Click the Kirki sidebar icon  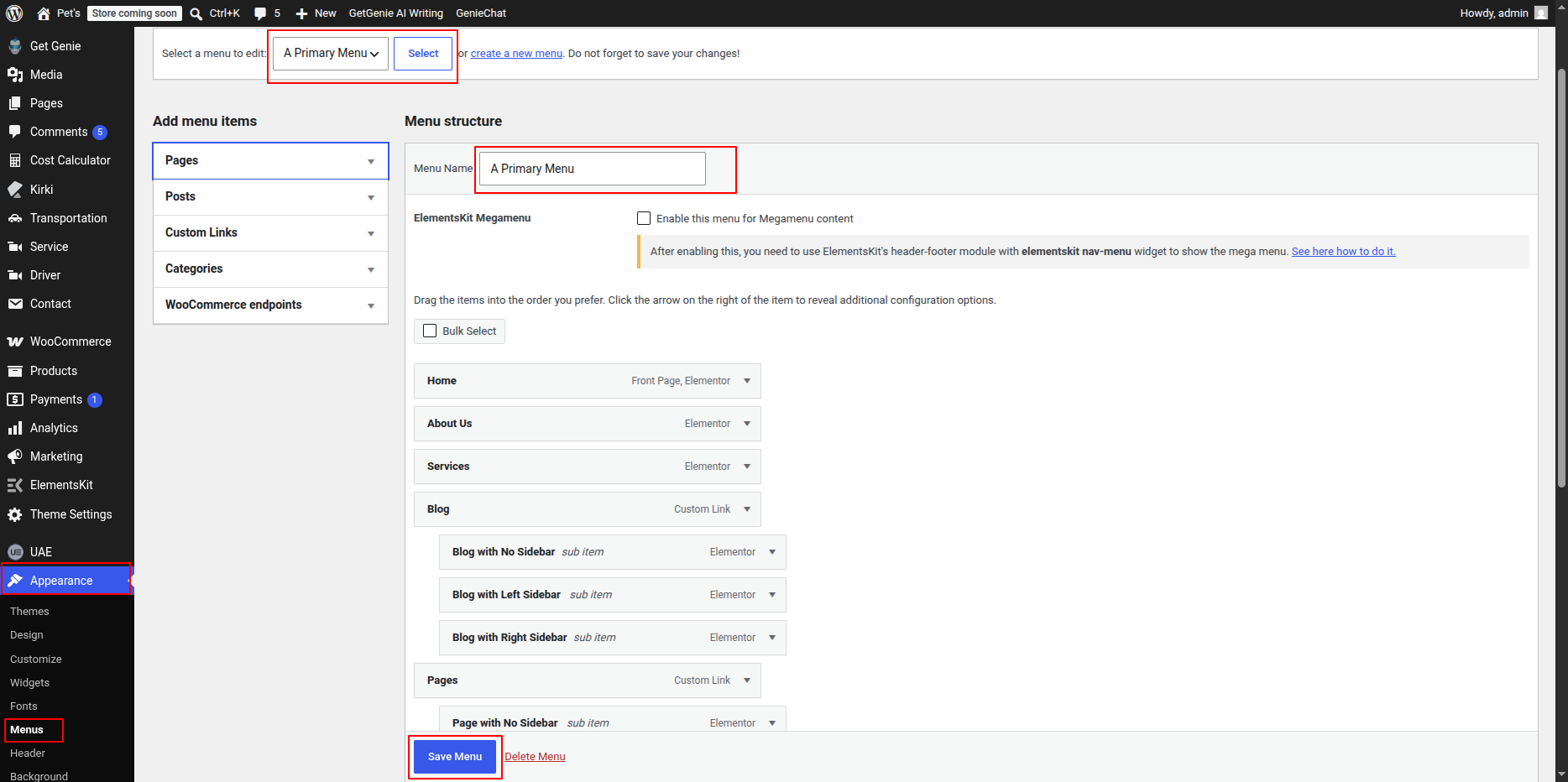point(15,190)
